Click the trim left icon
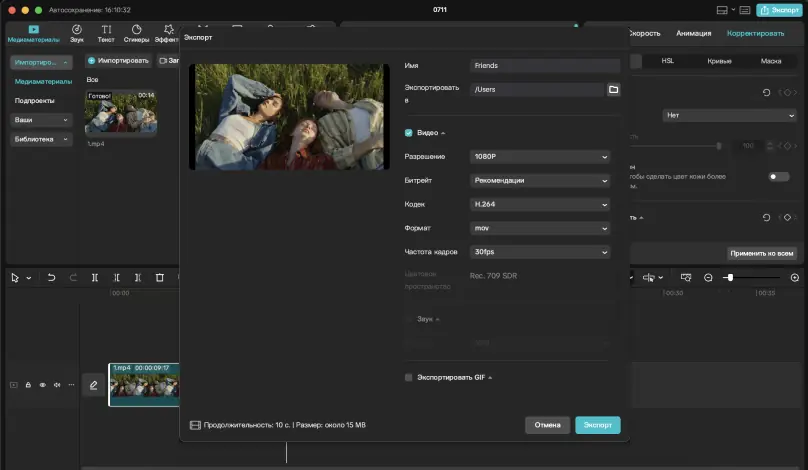This screenshot has height=470, width=808. pos(116,278)
